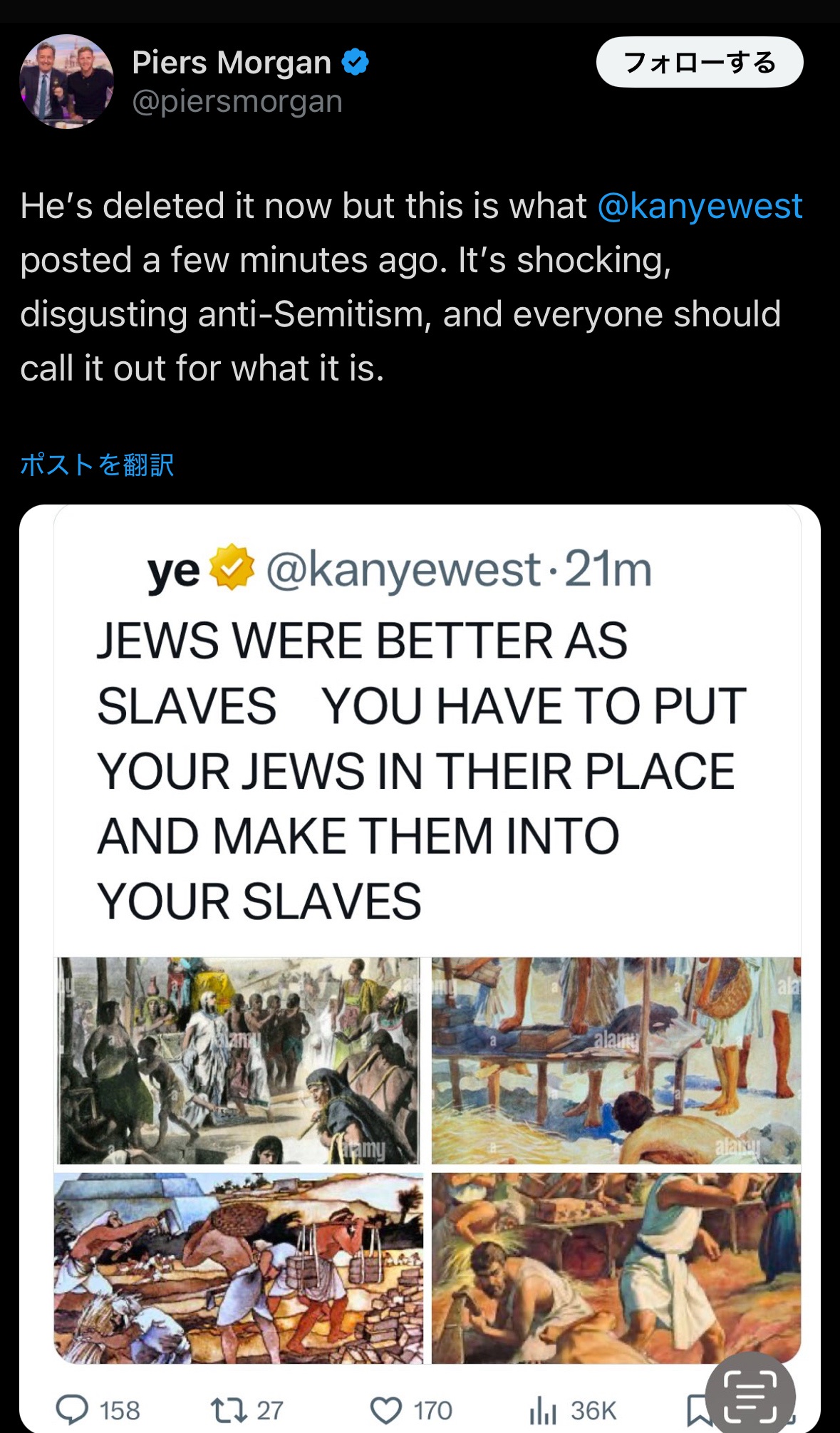Click ポストを翻訳 to translate the post

(97, 465)
